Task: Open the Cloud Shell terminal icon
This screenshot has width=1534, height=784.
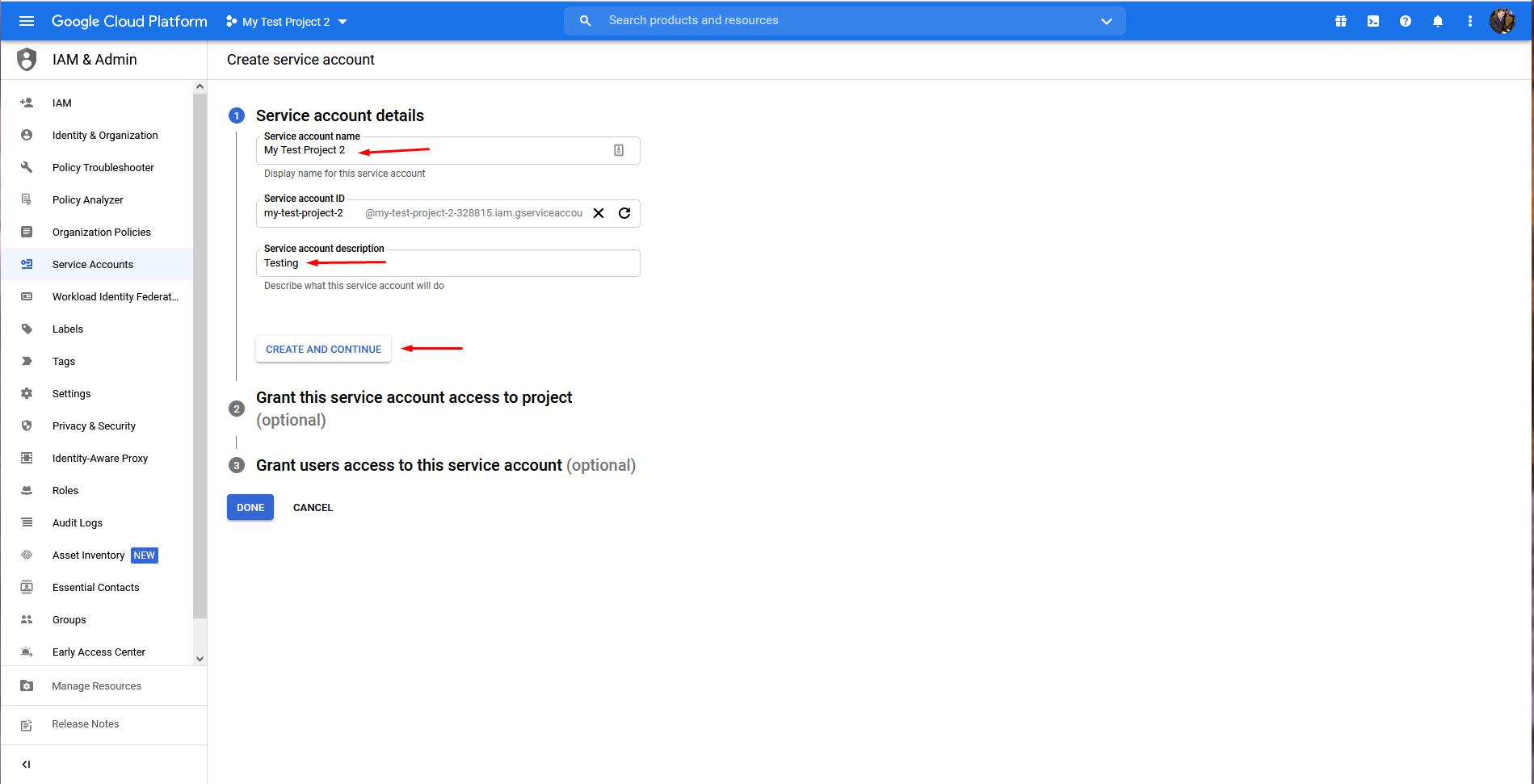Action: 1373,21
